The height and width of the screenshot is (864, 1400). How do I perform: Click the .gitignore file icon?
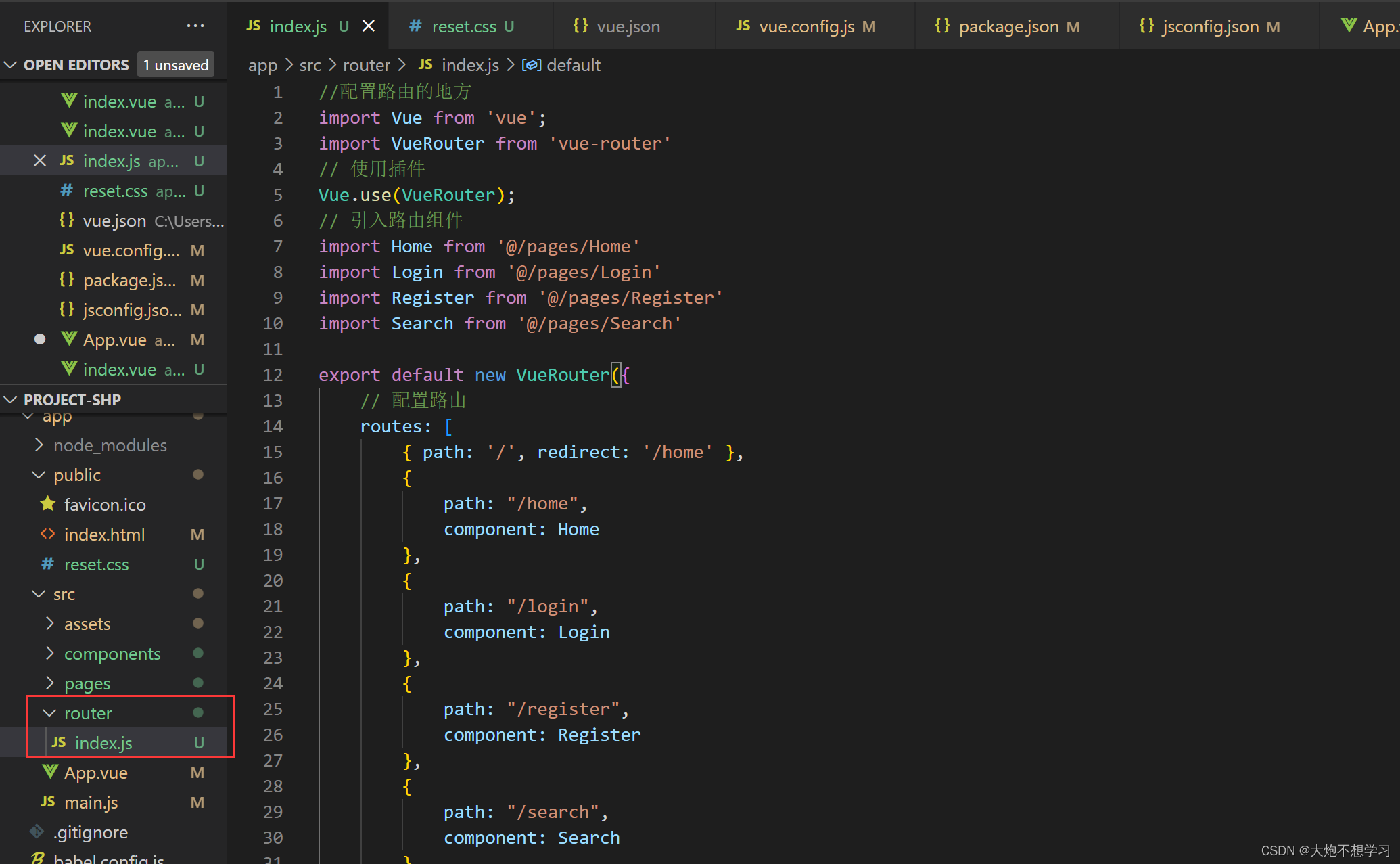(37, 832)
